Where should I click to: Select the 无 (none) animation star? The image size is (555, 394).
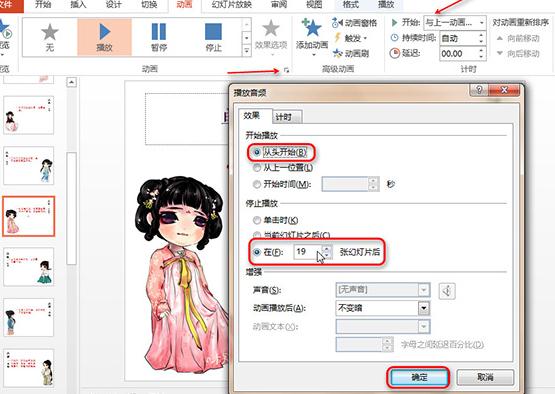[50, 37]
